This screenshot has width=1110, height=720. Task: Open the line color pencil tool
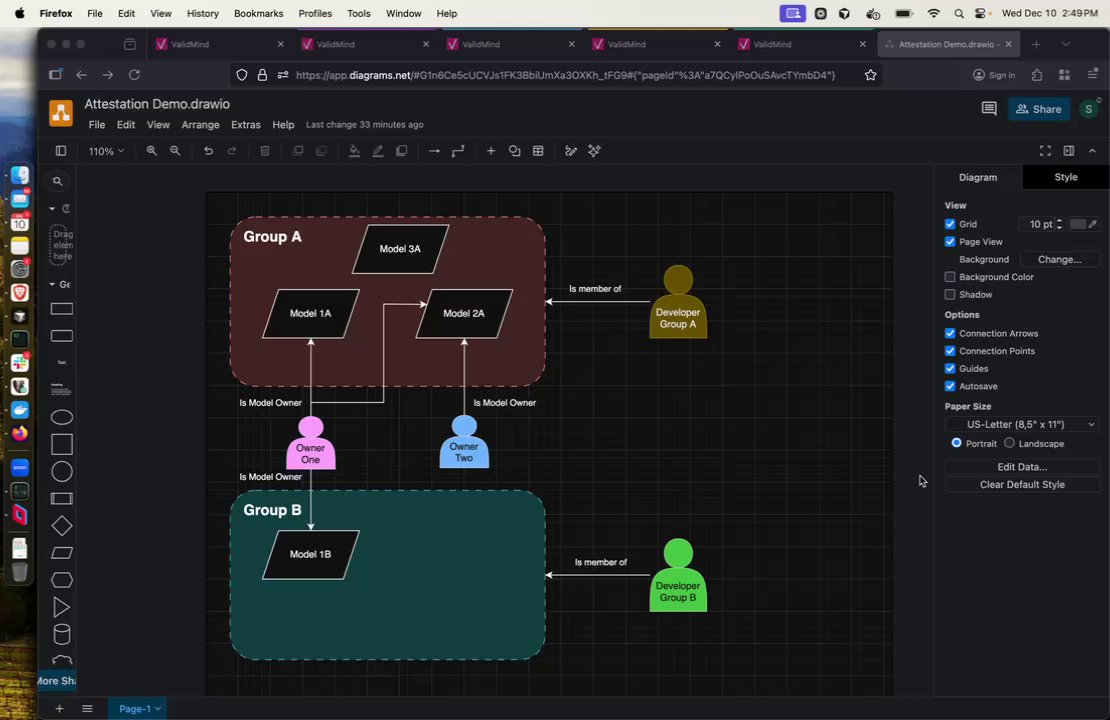(378, 151)
